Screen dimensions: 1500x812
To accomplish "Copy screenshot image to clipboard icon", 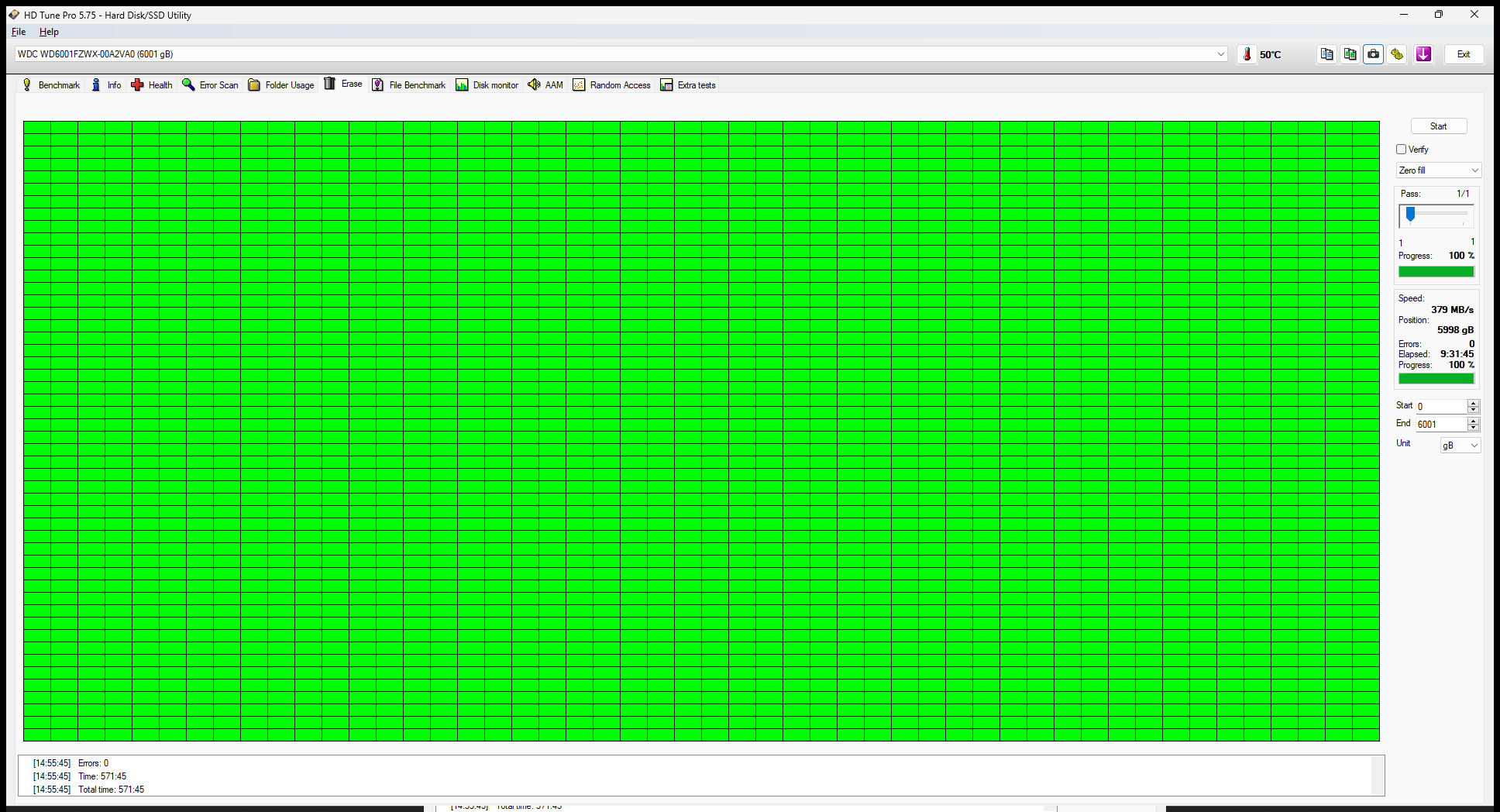I will point(1350,54).
